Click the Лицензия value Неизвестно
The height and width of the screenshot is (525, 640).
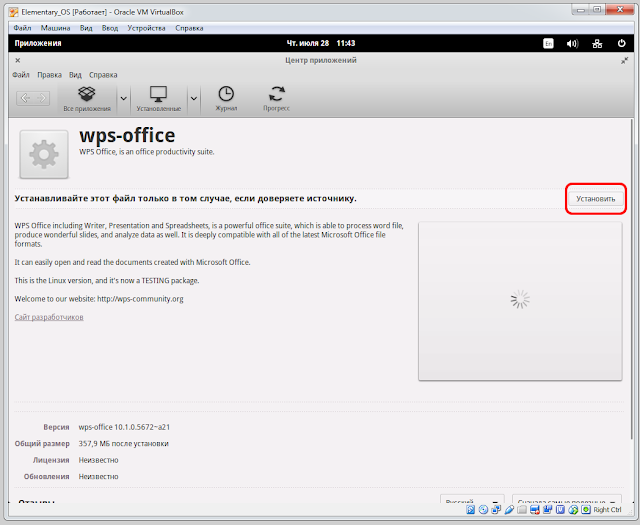click(x=98, y=460)
